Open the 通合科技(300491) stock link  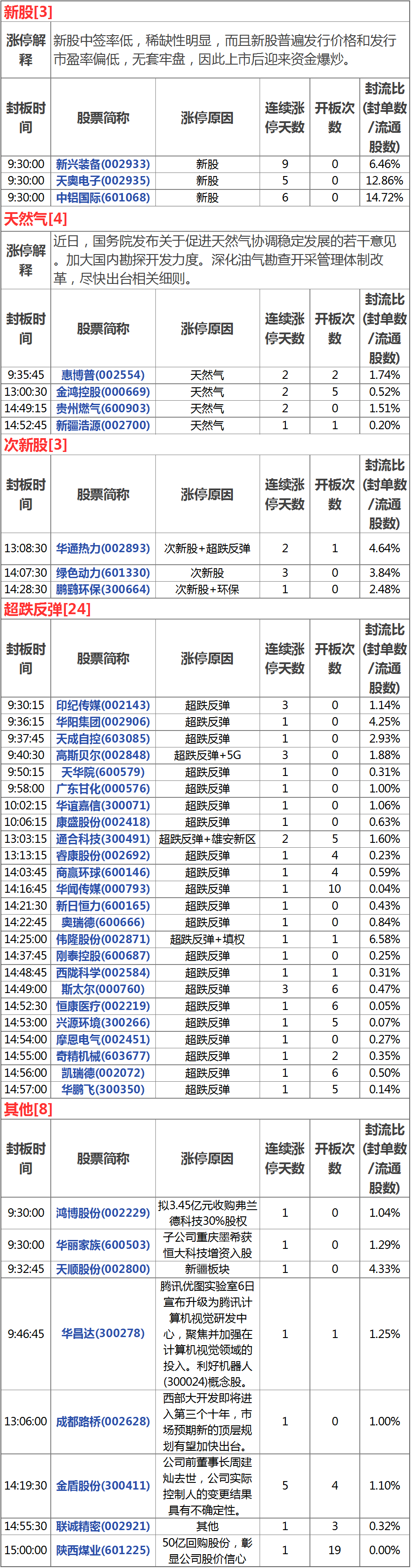tap(103, 839)
